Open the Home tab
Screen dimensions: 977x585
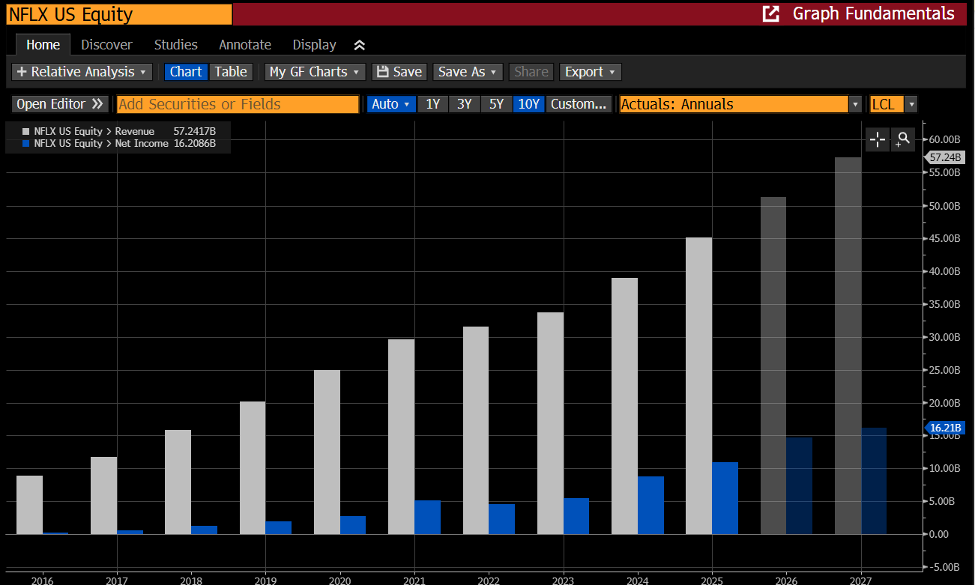point(43,45)
